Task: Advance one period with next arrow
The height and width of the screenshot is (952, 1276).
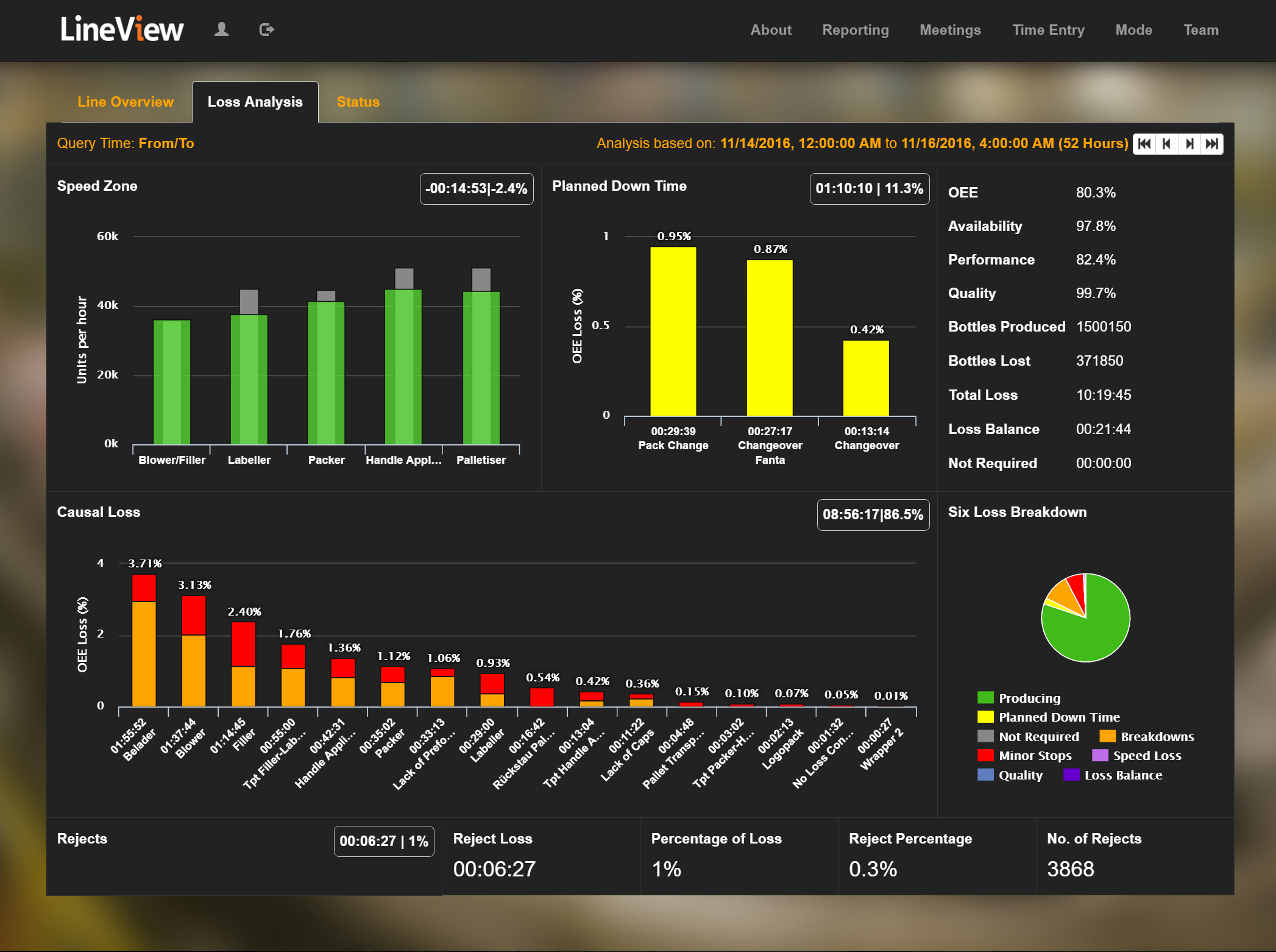Action: pyautogui.click(x=1189, y=144)
